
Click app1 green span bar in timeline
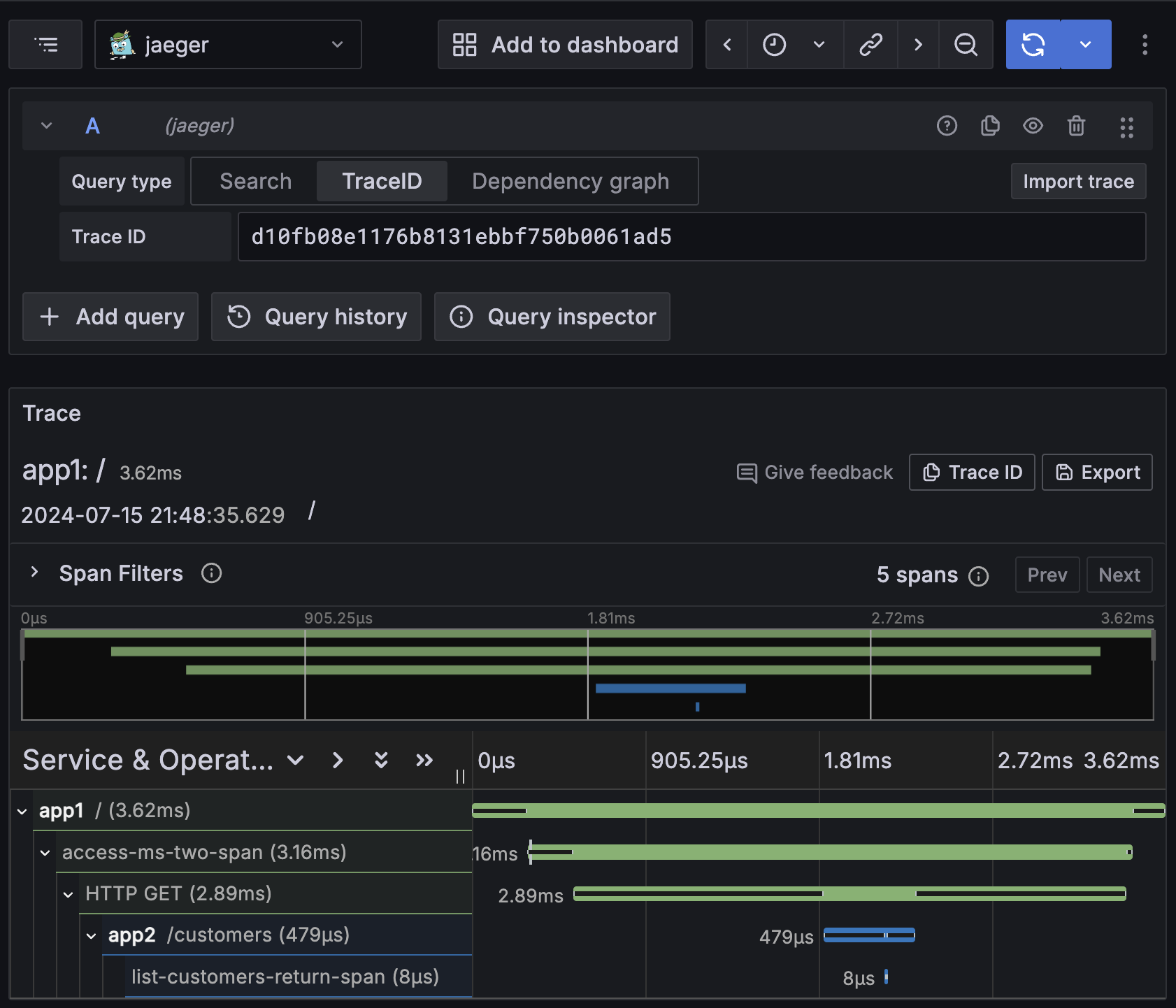(x=819, y=811)
